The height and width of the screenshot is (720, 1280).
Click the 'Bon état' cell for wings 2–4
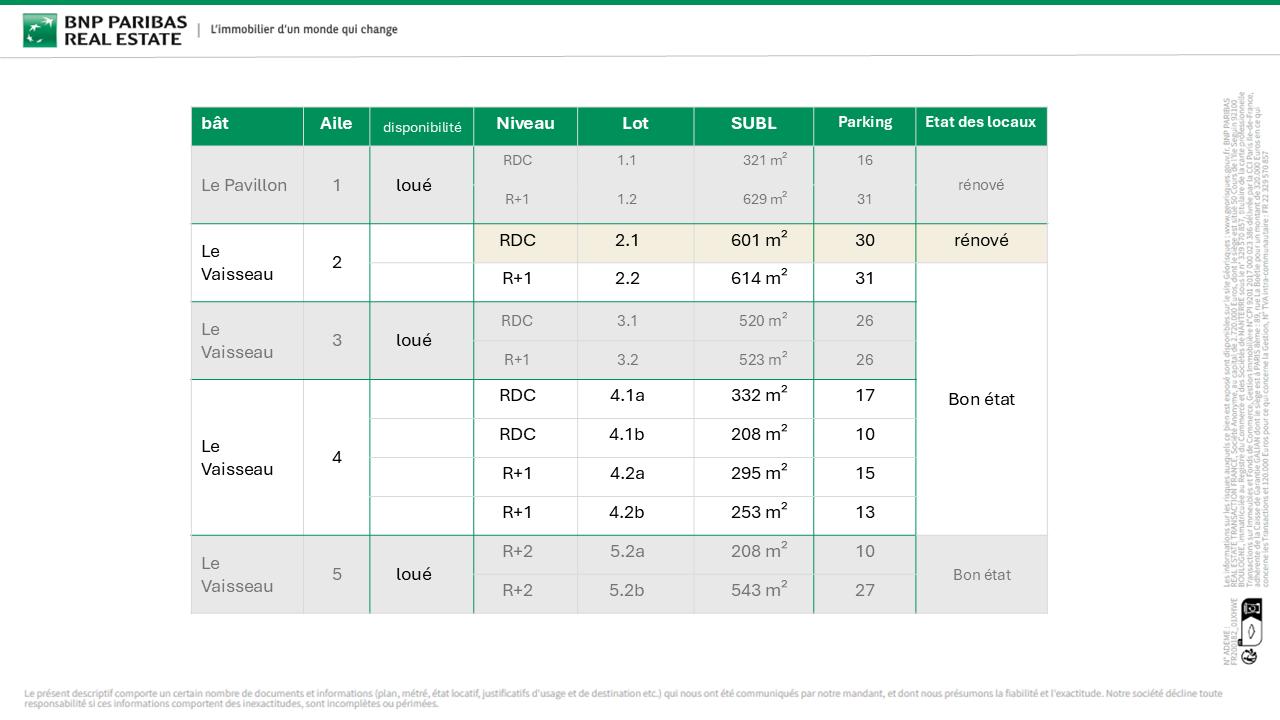[981, 399]
